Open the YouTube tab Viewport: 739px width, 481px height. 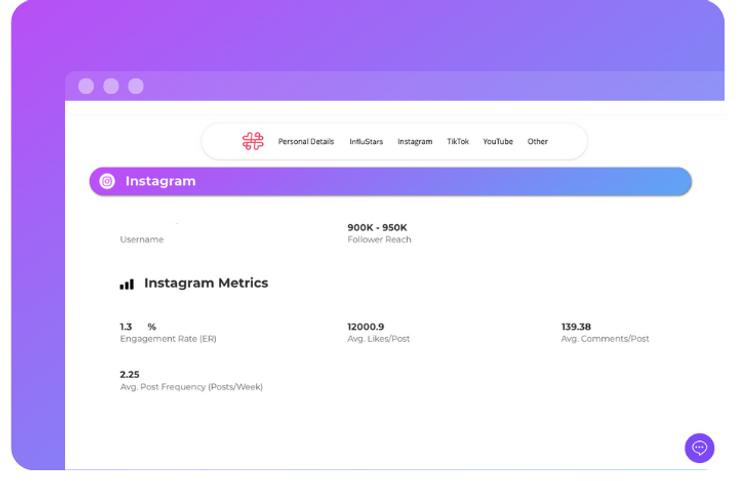[x=498, y=141]
